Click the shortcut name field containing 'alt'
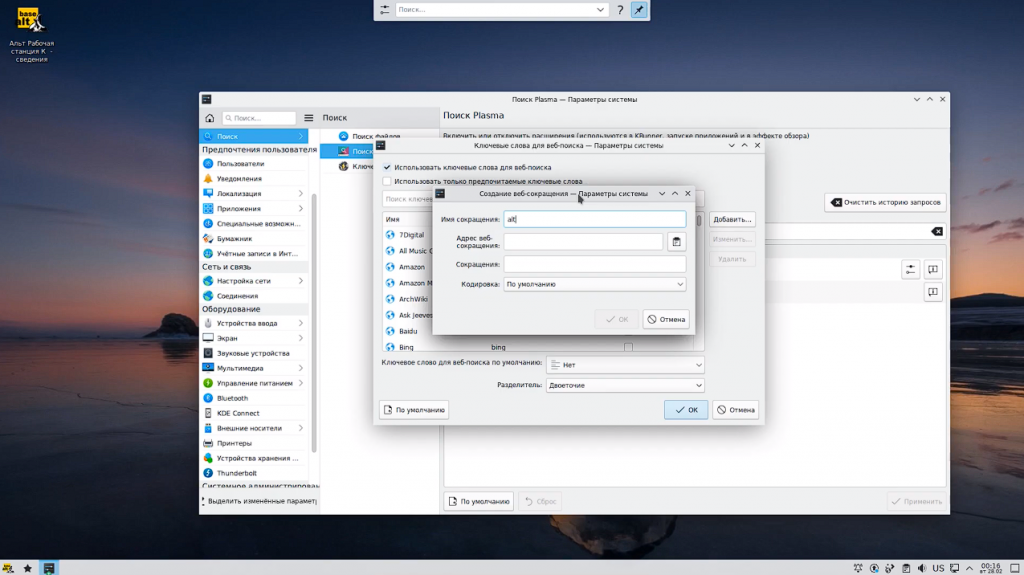The width and height of the screenshot is (1024, 575). pos(594,220)
